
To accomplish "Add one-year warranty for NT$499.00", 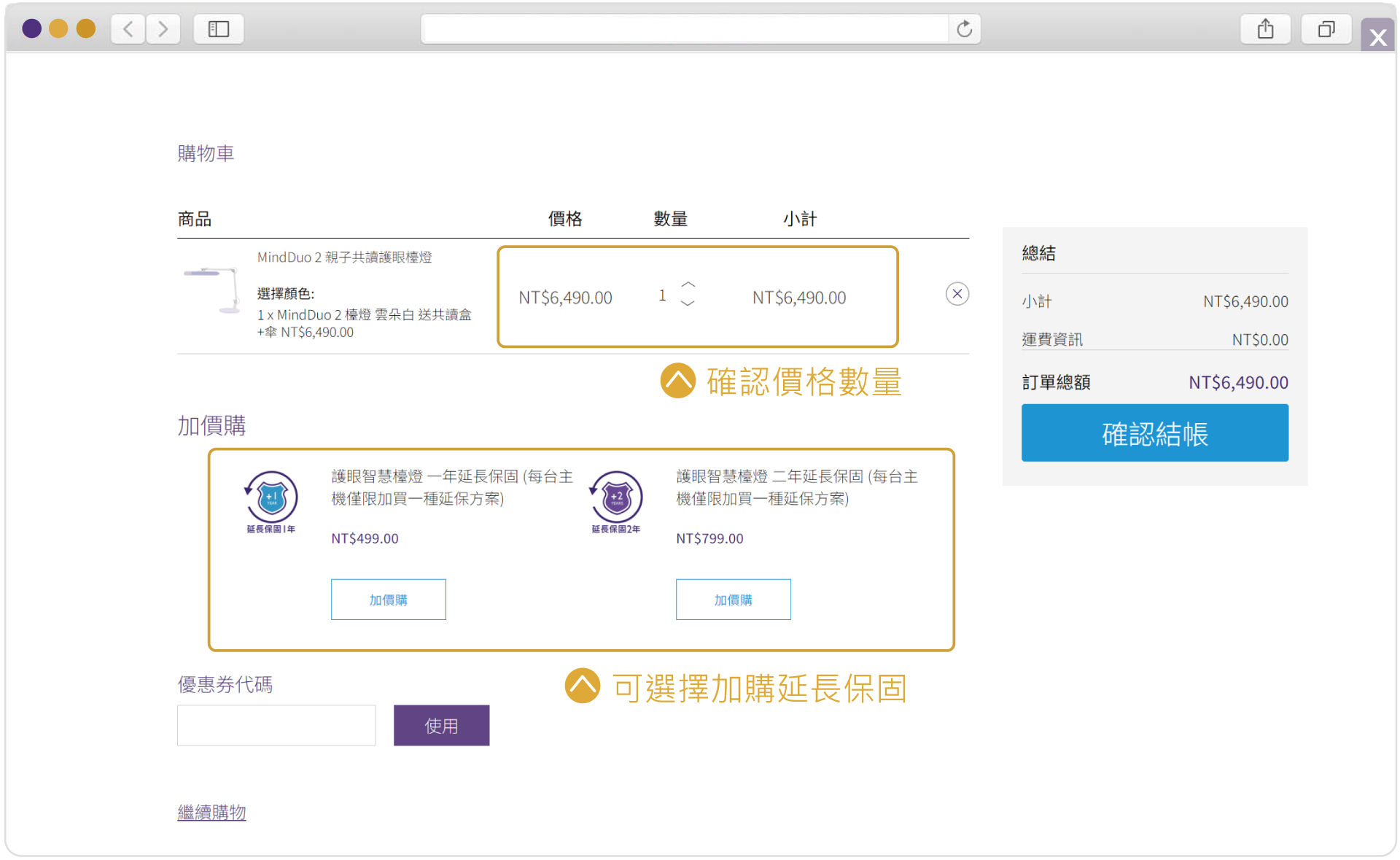I will coord(388,600).
